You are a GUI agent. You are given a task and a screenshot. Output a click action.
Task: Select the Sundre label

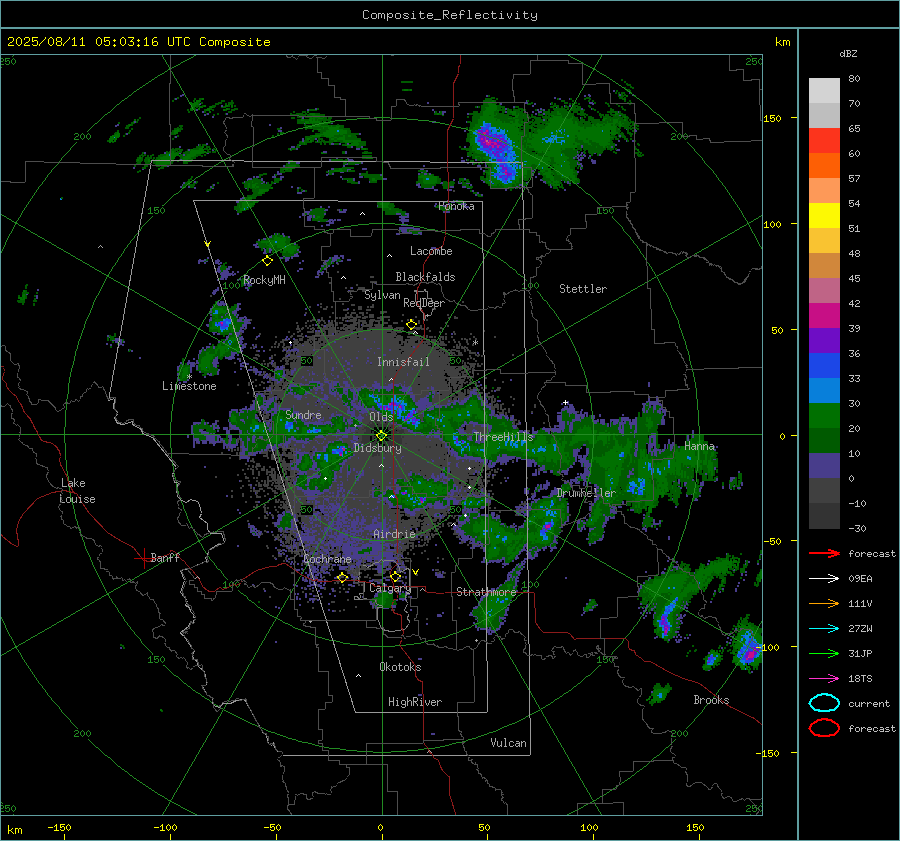[x=303, y=415]
